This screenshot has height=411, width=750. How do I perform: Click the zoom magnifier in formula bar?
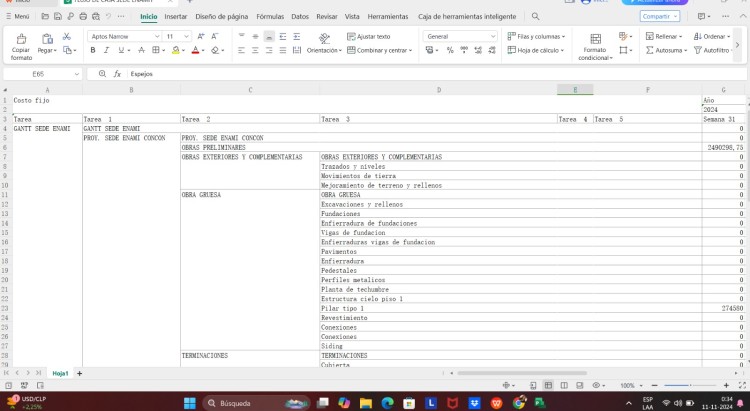102,74
